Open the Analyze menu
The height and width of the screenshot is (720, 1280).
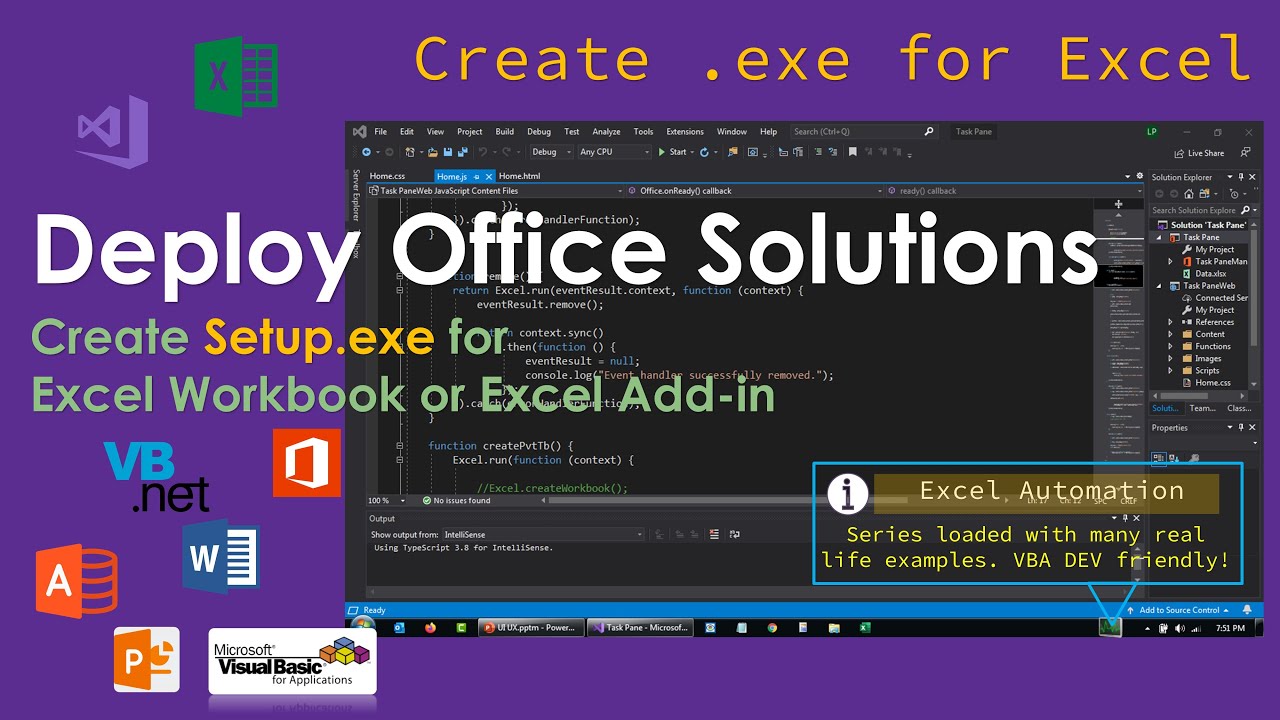pyautogui.click(x=606, y=132)
